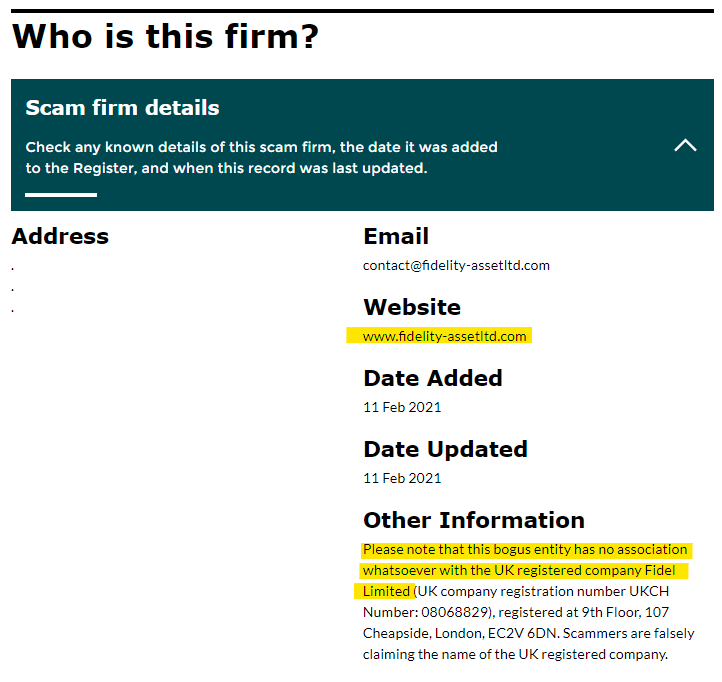This screenshot has height=682, width=722.
Task: Click the scam firm description paragraph in banner
Action: (x=261, y=157)
